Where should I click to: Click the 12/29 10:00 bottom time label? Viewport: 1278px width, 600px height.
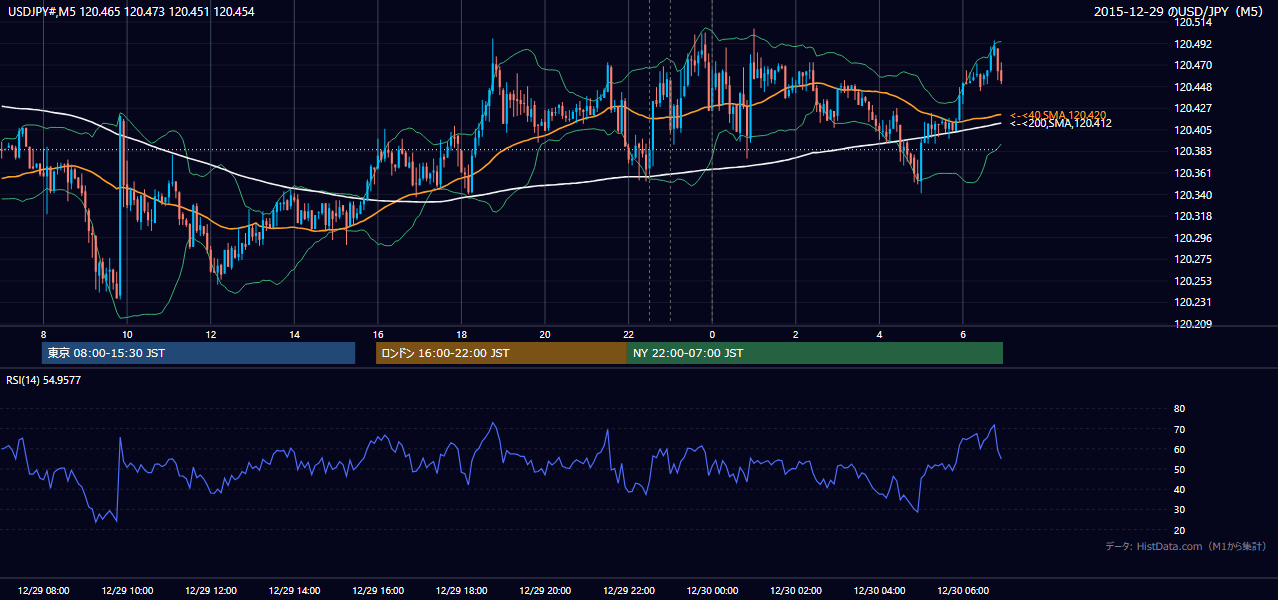[x=127, y=591]
